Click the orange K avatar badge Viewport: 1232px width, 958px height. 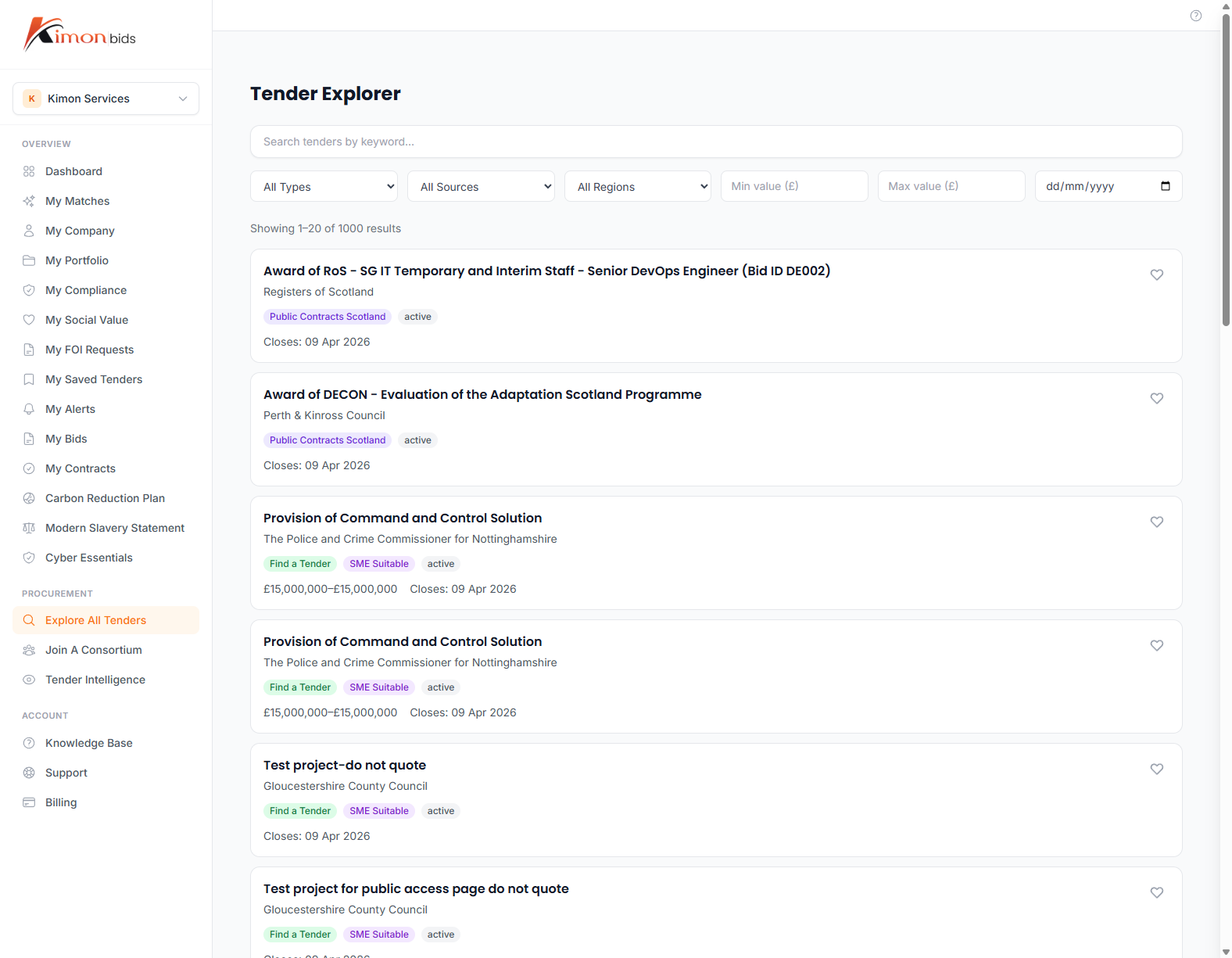tap(32, 99)
